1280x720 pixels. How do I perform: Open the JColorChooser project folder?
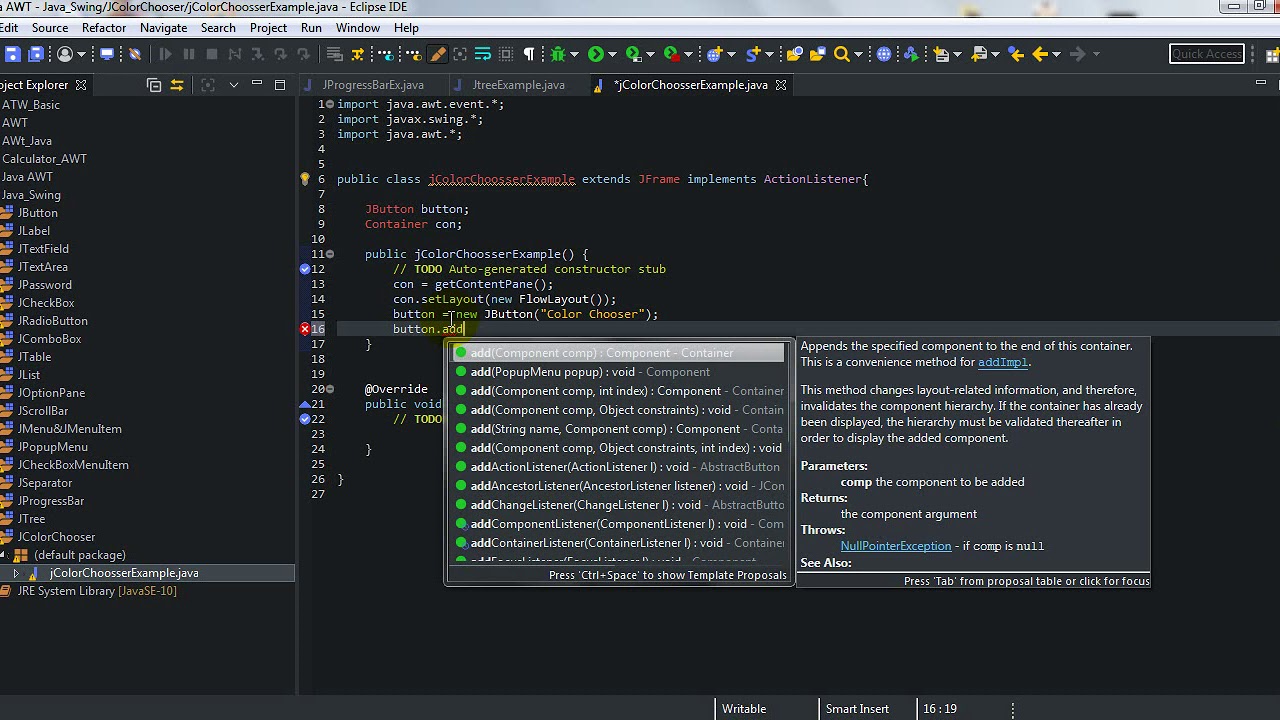point(56,537)
